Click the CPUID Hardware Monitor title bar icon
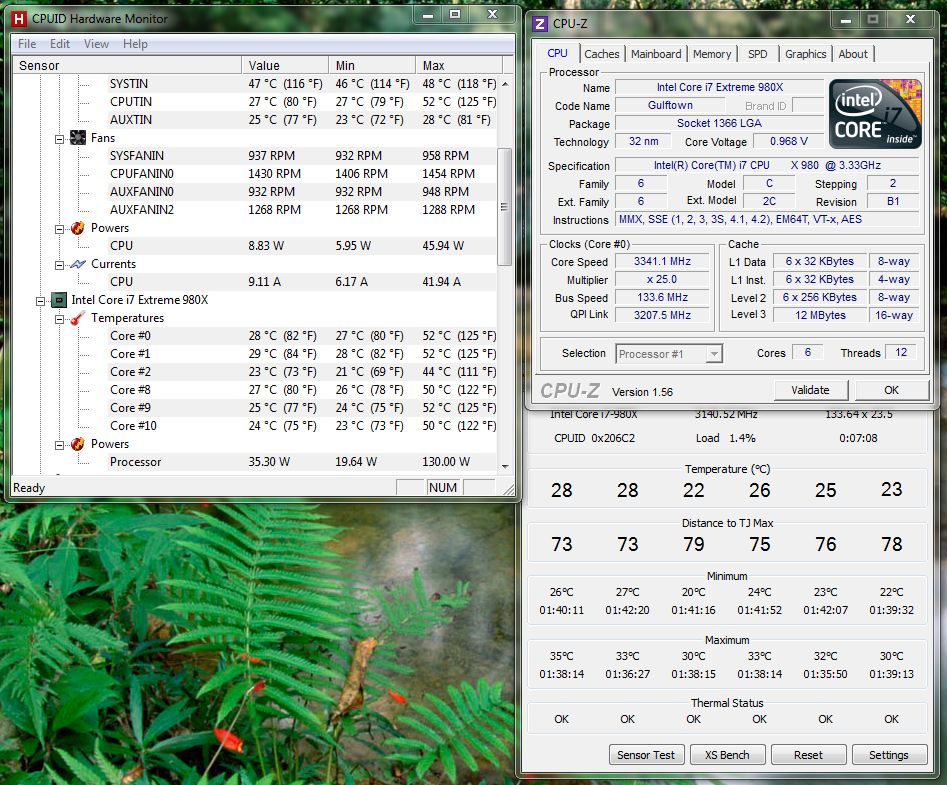 (x=19, y=19)
